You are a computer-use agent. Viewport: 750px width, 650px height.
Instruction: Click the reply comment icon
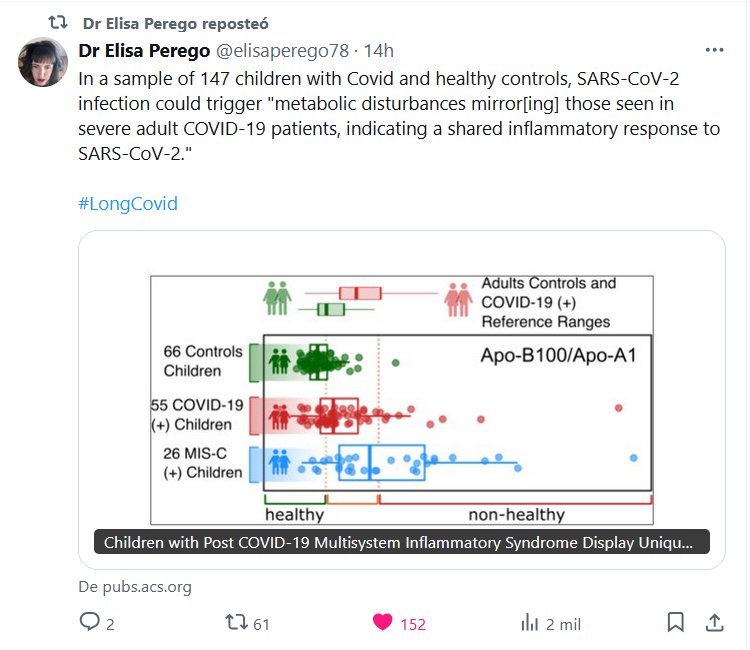coord(90,623)
